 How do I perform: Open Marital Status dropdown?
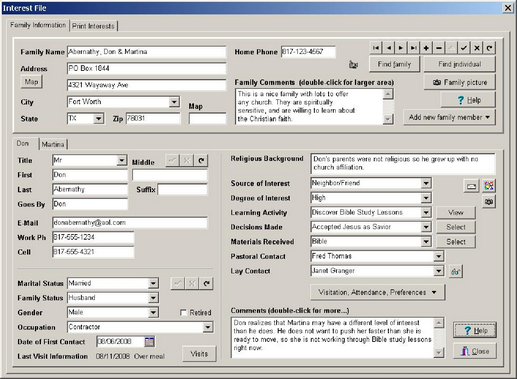153,283
